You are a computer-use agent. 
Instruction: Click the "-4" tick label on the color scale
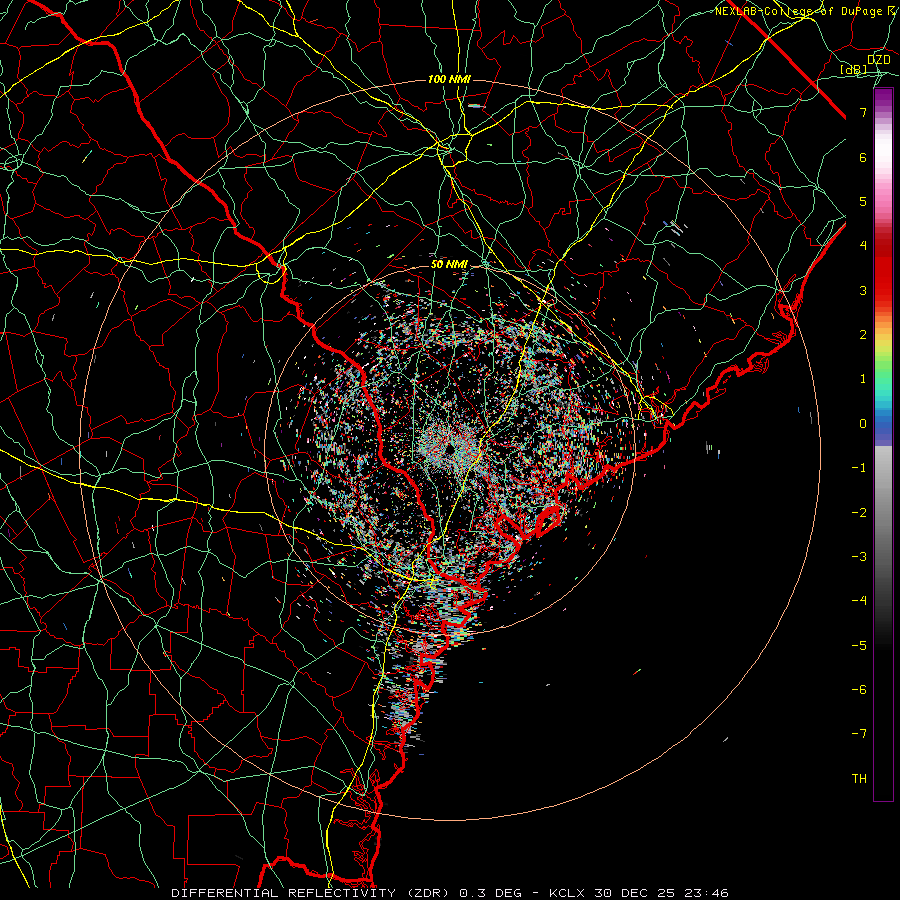(x=859, y=601)
